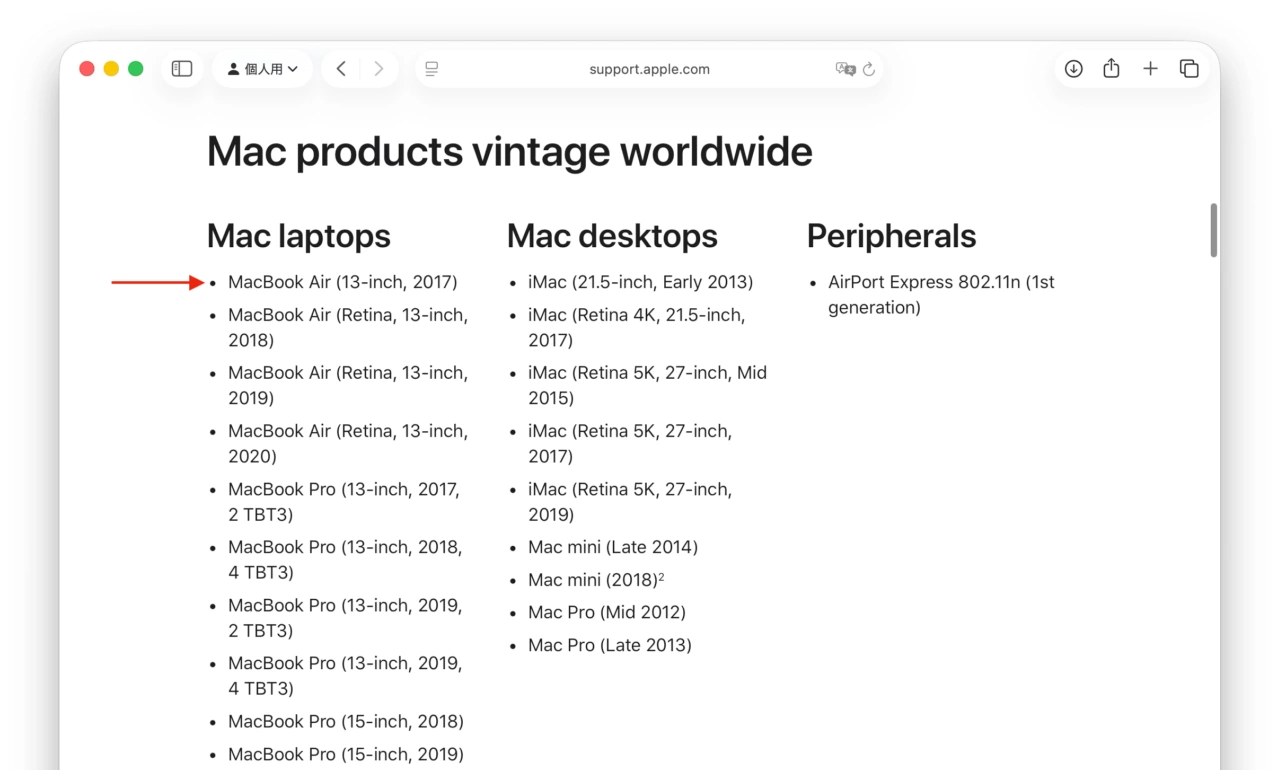Click the support.apple.com address bar

pyautogui.click(x=650, y=69)
